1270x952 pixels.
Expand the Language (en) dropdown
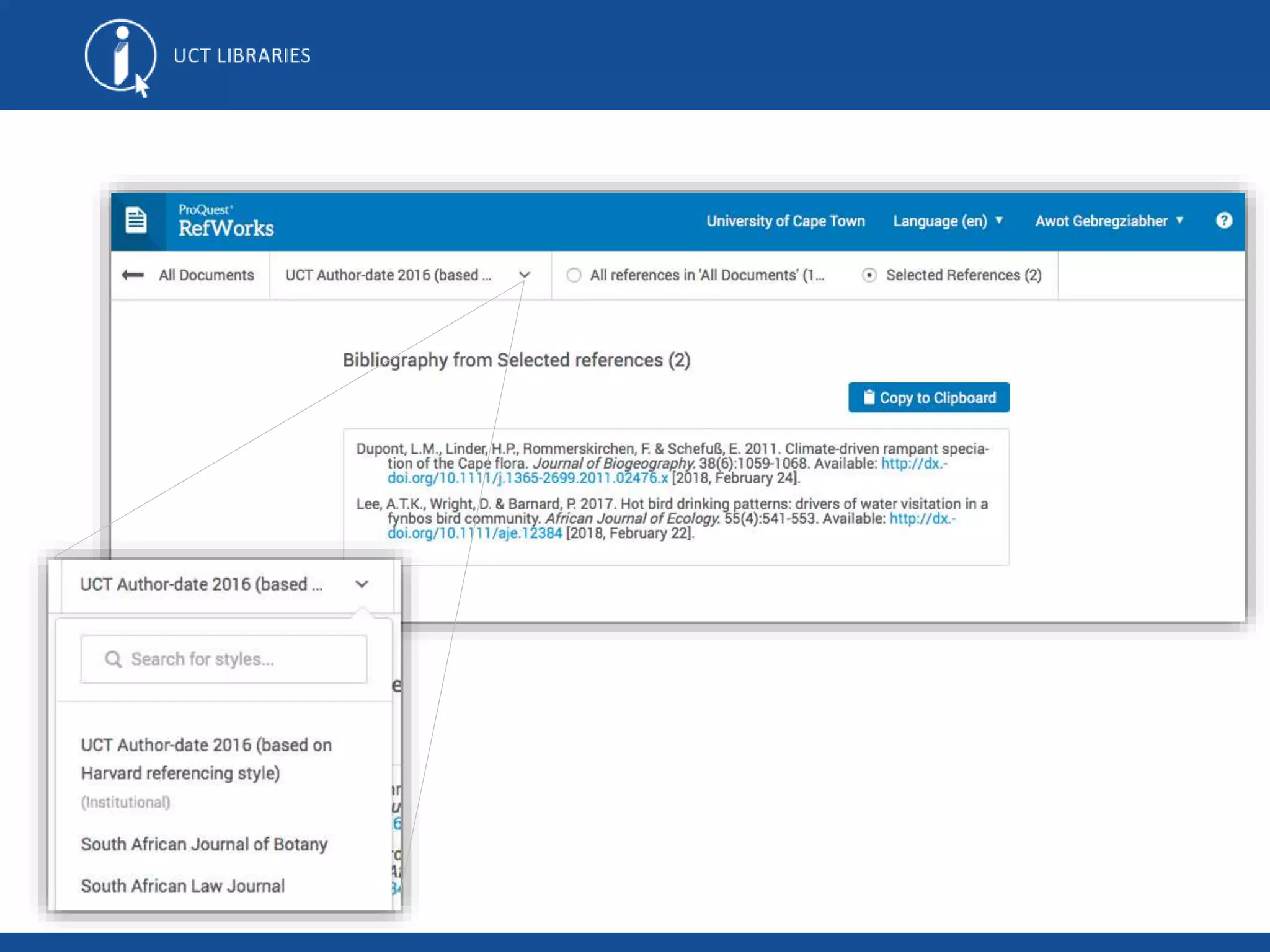click(x=948, y=221)
